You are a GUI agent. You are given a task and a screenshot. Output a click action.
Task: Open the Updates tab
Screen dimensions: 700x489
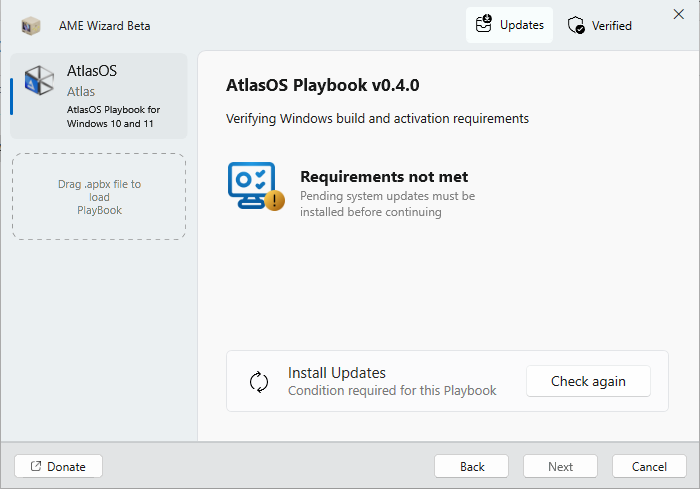click(509, 25)
